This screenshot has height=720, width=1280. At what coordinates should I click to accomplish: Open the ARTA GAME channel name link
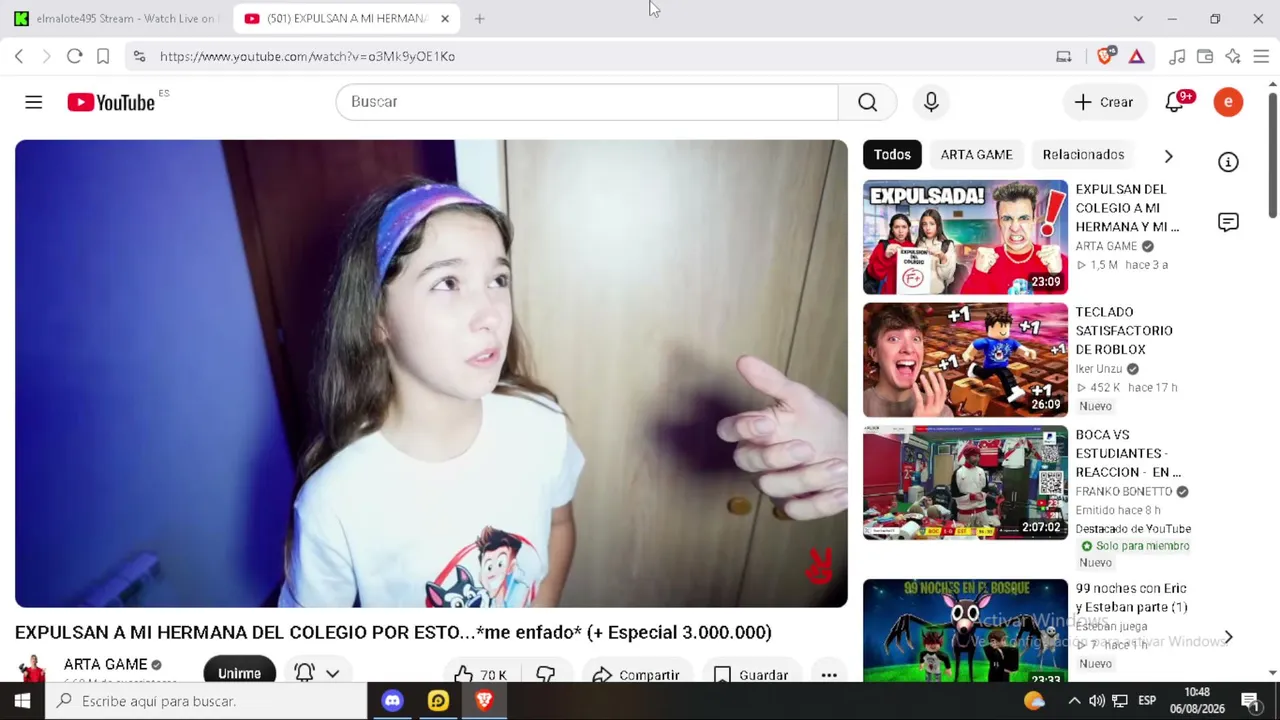pos(105,664)
